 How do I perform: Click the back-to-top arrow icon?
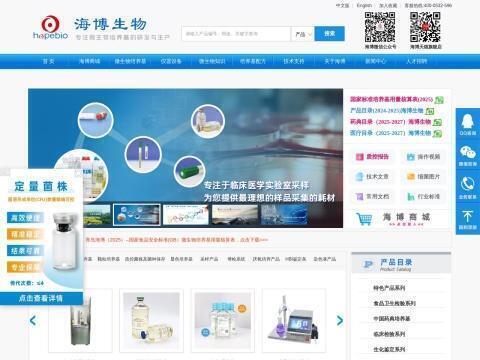pyautogui.click(x=468, y=216)
